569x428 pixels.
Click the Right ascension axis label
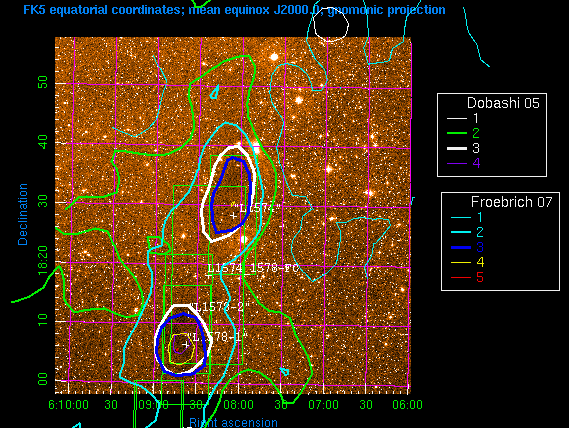click(233, 423)
